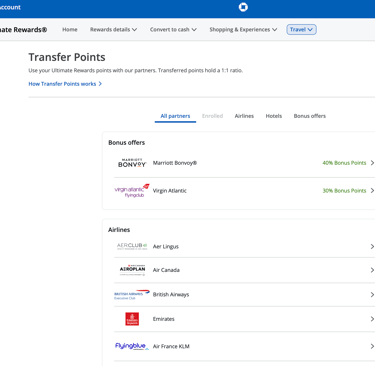Screen dimensions: 375x366
Task: Open How Transfer Points works link
Action: point(65,84)
